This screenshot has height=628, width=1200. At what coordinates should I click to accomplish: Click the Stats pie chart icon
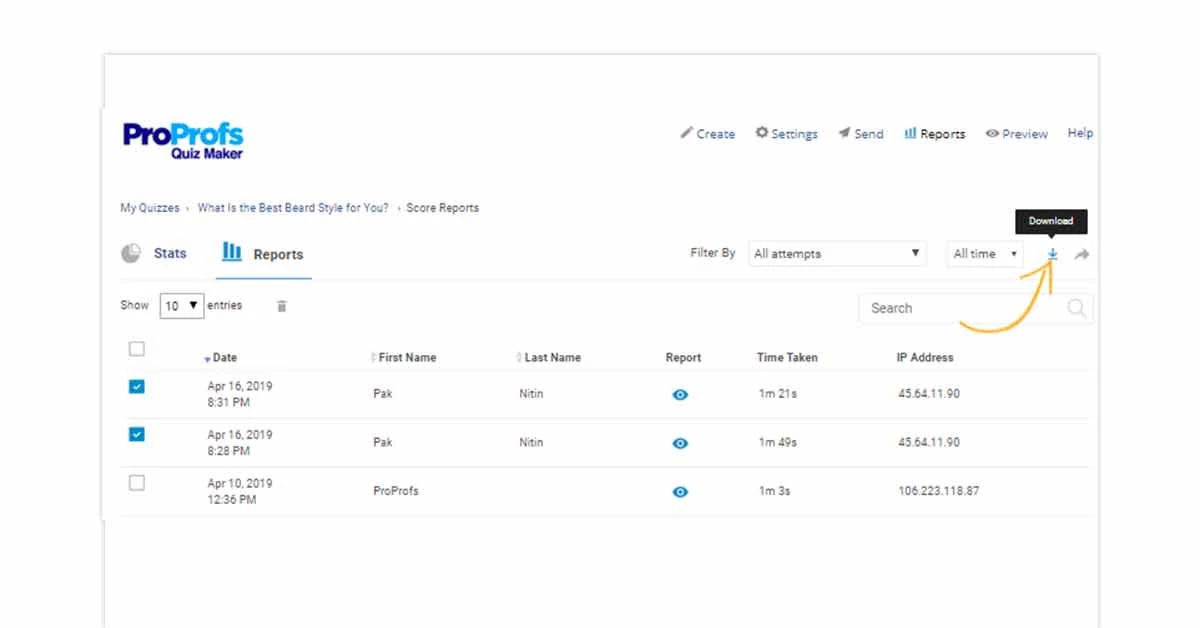(131, 253)
